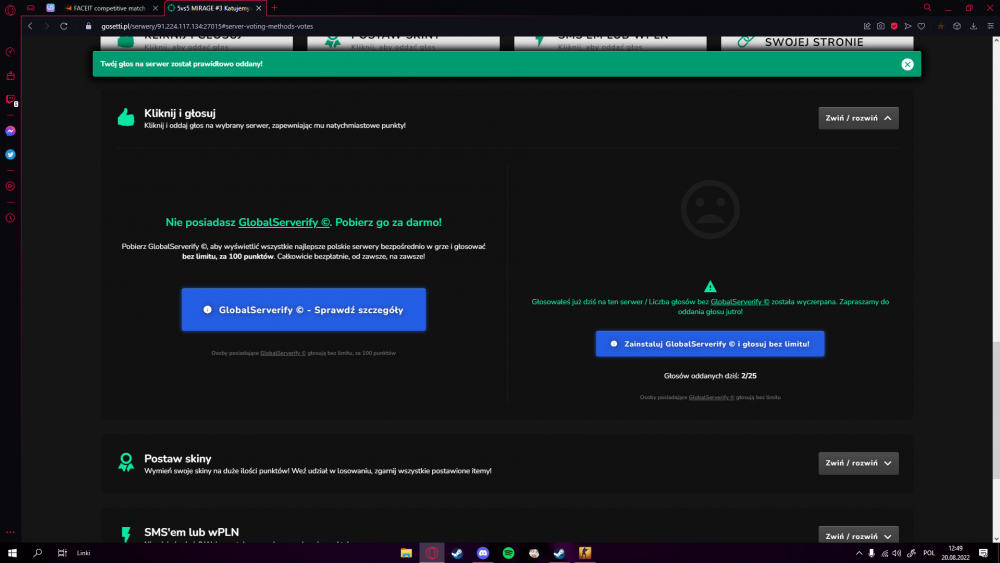Open a new tab with plus button
Viewport: 1000px width, 563px height.
274,8
